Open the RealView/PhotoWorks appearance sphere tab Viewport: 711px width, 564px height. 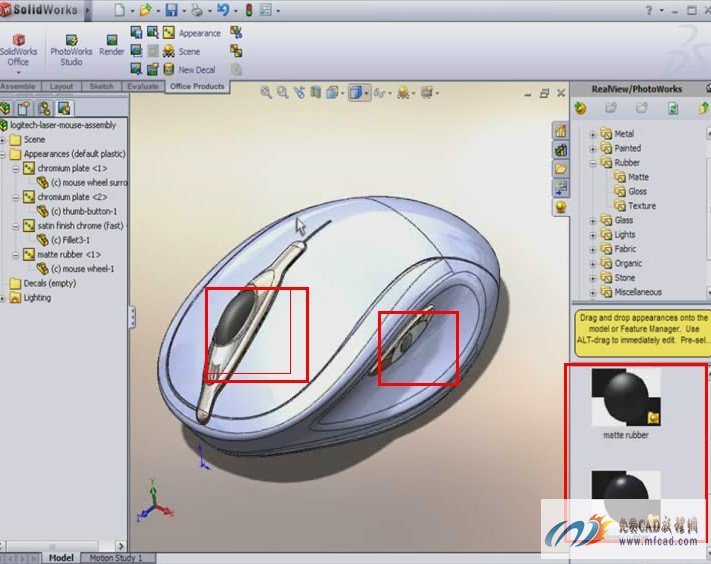[x=560, y=206]
